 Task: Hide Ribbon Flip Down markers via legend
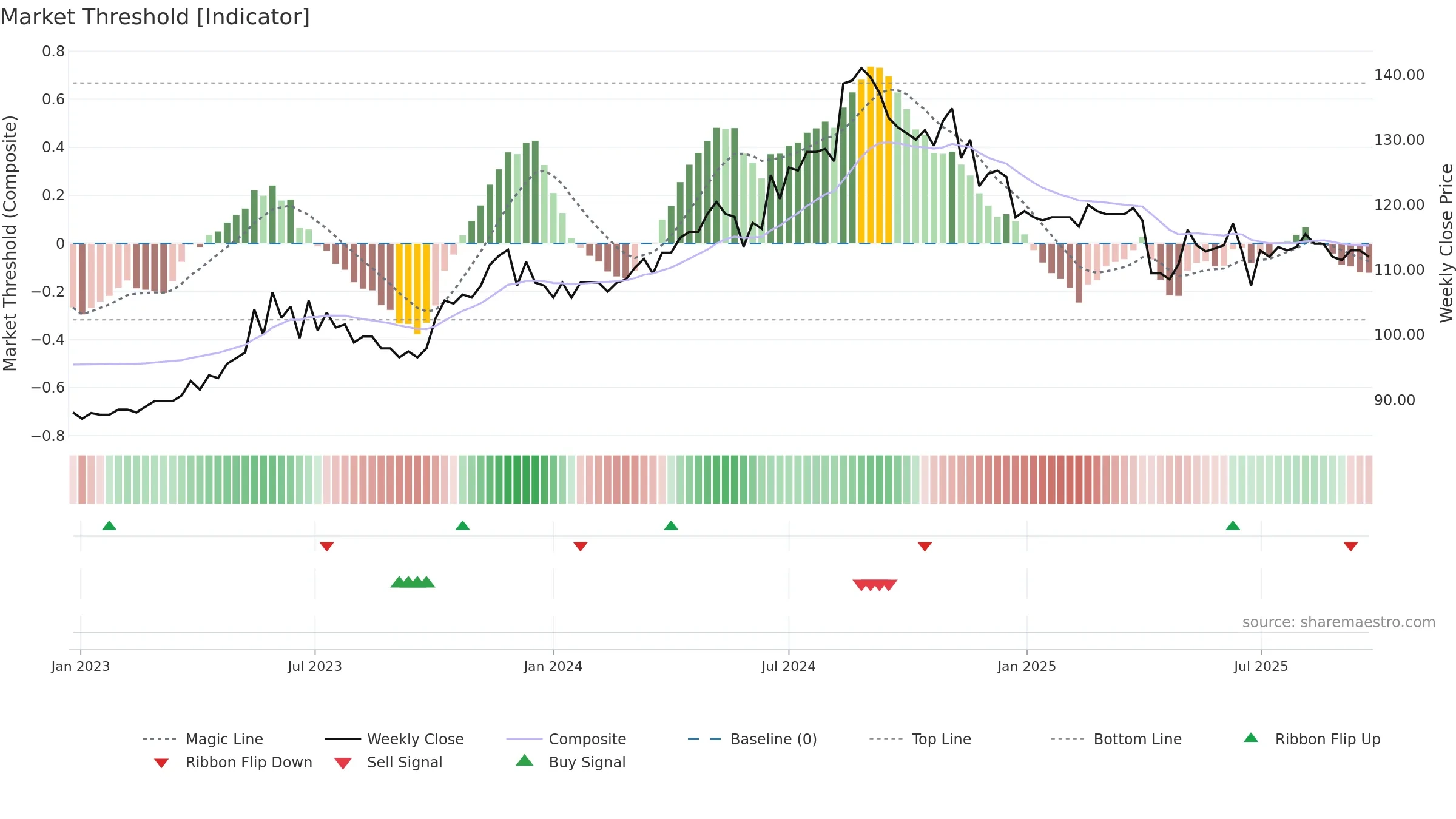coord(233,762)
